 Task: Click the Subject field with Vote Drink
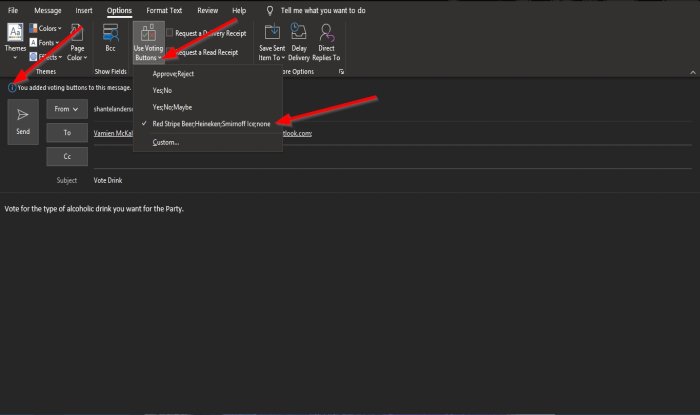point(392,180)
